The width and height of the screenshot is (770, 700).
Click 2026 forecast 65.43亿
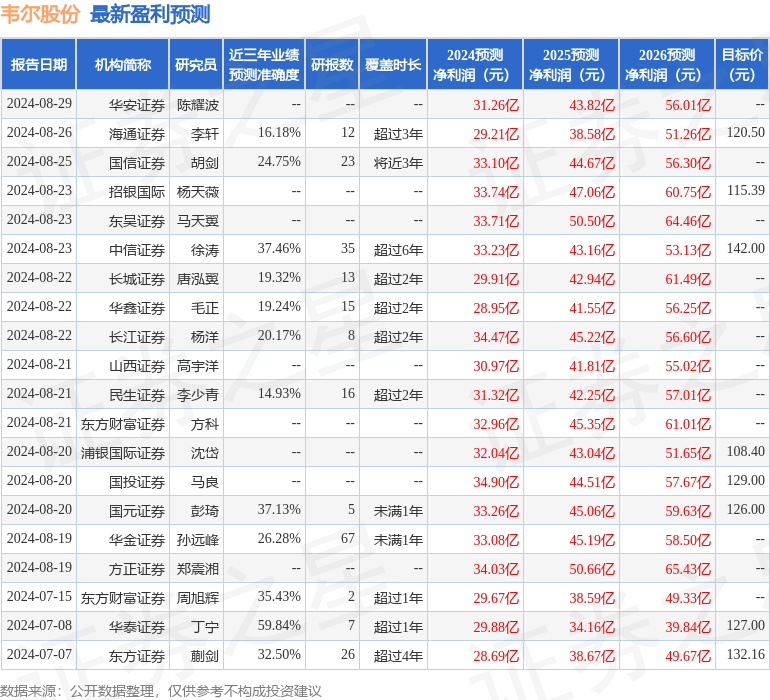pyautogui.click(x=688, y=568)
